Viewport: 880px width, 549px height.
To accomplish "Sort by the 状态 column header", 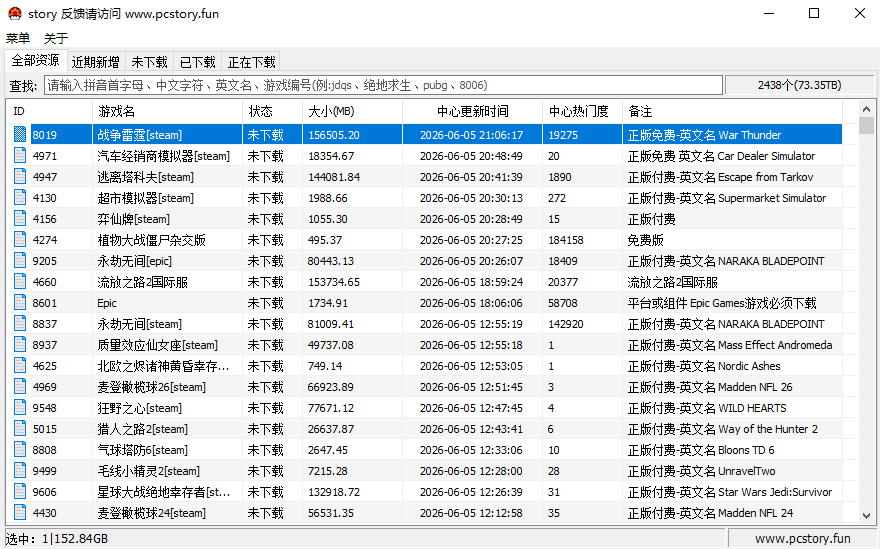I will (x=272, y=111).
